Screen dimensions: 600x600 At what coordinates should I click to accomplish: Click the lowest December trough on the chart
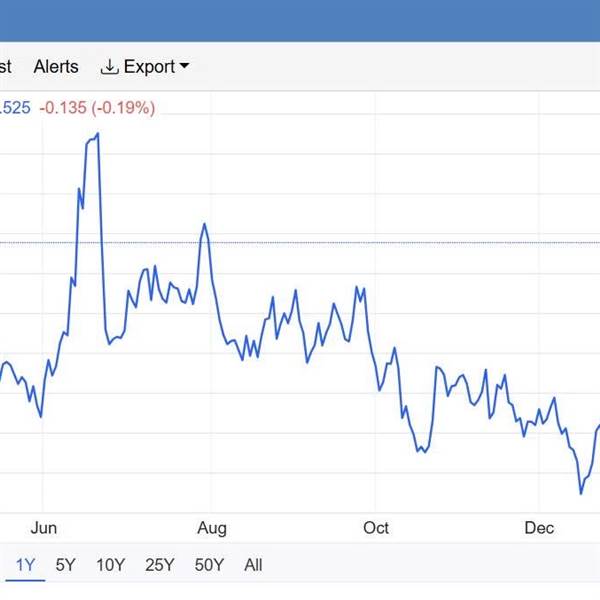coord(580,492)
